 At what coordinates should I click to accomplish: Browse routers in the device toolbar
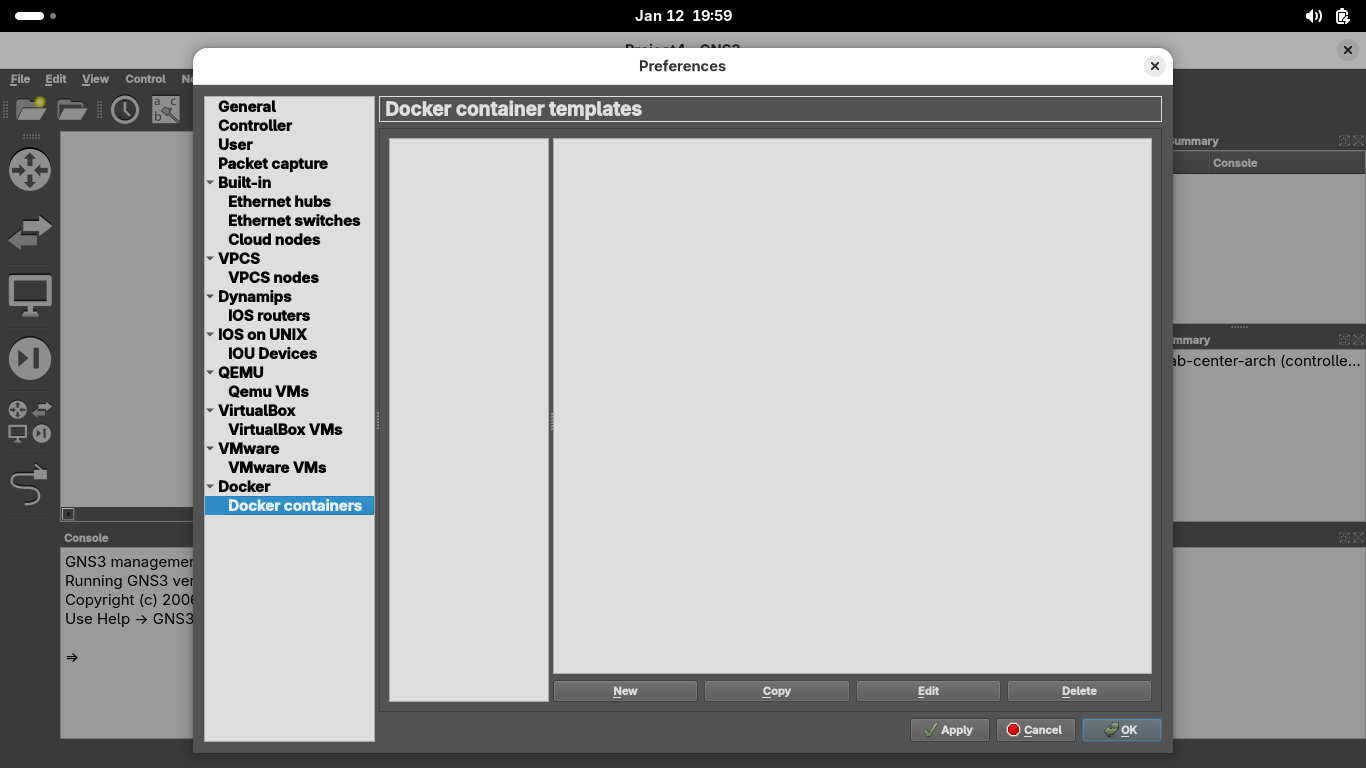click(x=30, y=170)
